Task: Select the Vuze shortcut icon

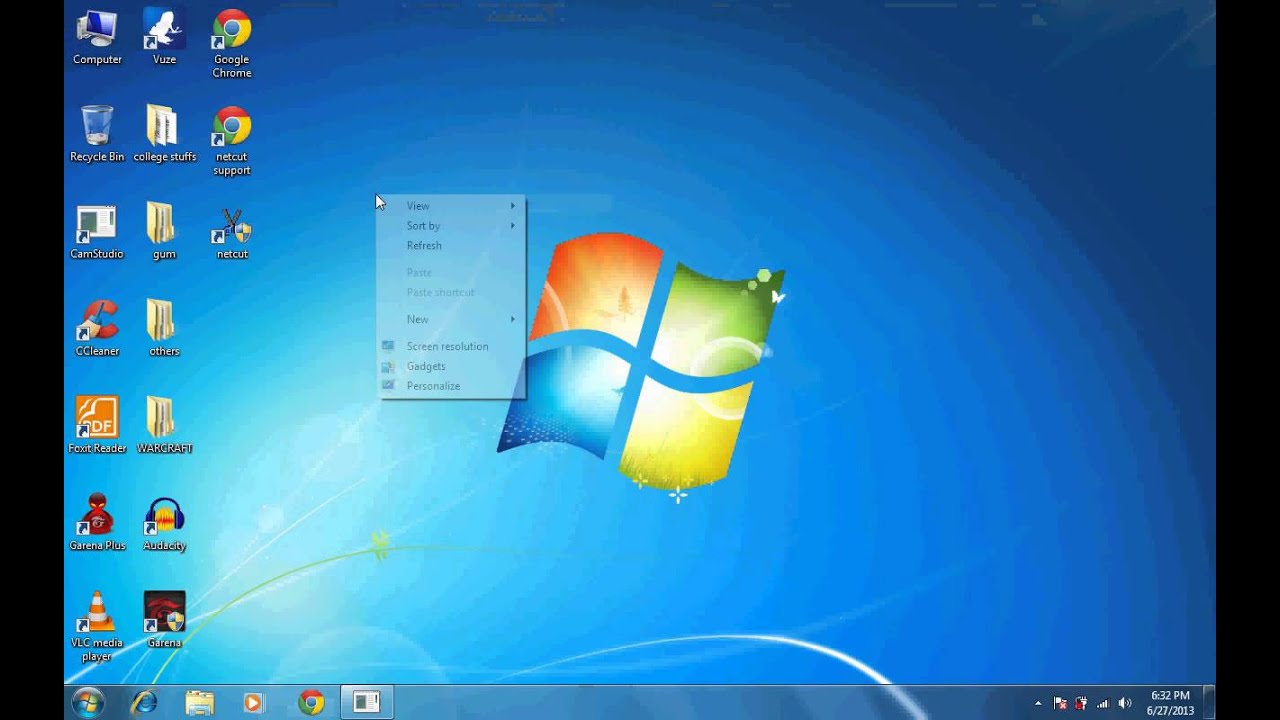Action: 164,37
